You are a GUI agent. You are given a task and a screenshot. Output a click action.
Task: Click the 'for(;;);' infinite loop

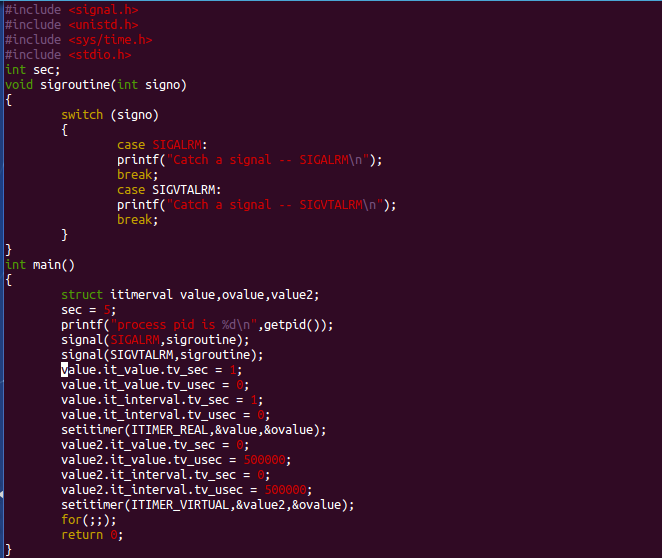(89, 520)
